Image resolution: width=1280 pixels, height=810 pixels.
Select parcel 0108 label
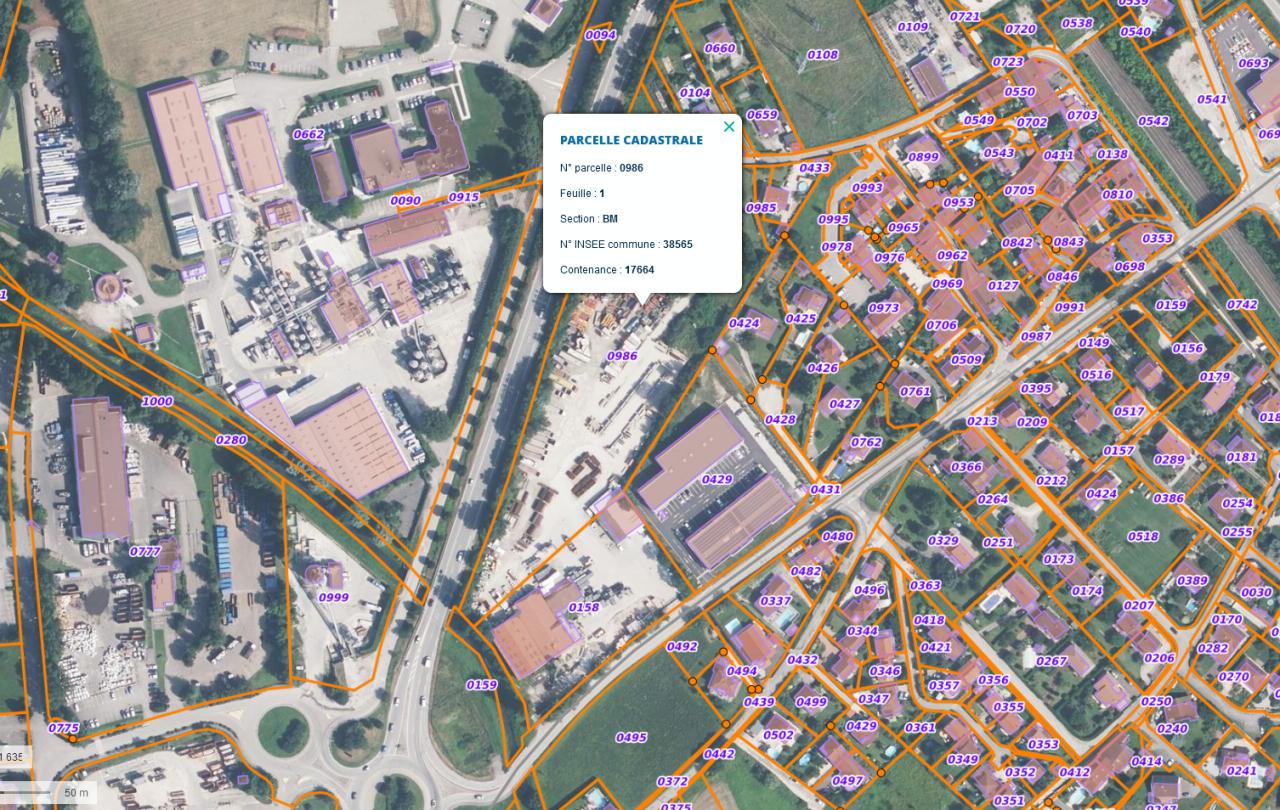pos(822,55)
